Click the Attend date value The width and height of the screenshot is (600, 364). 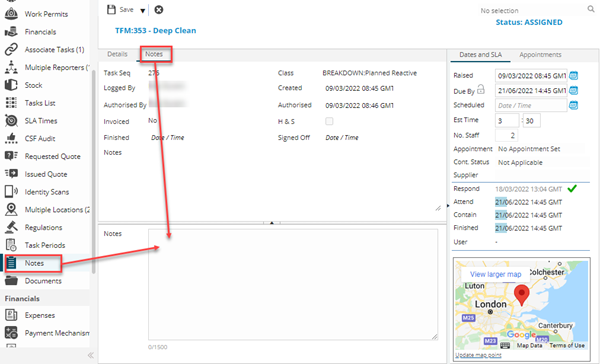pyautogui.click(x=528, y=202)
